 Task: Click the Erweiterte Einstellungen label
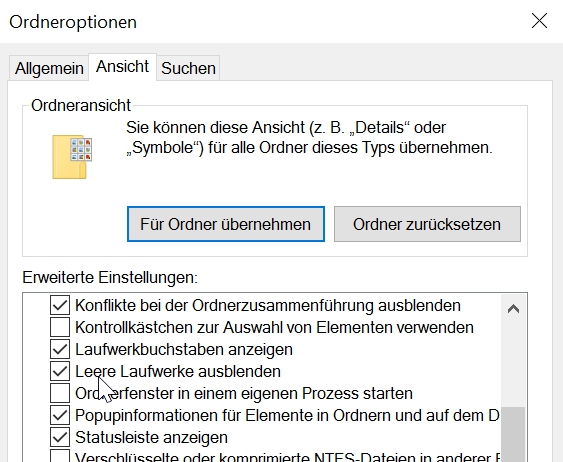(110, 277)
